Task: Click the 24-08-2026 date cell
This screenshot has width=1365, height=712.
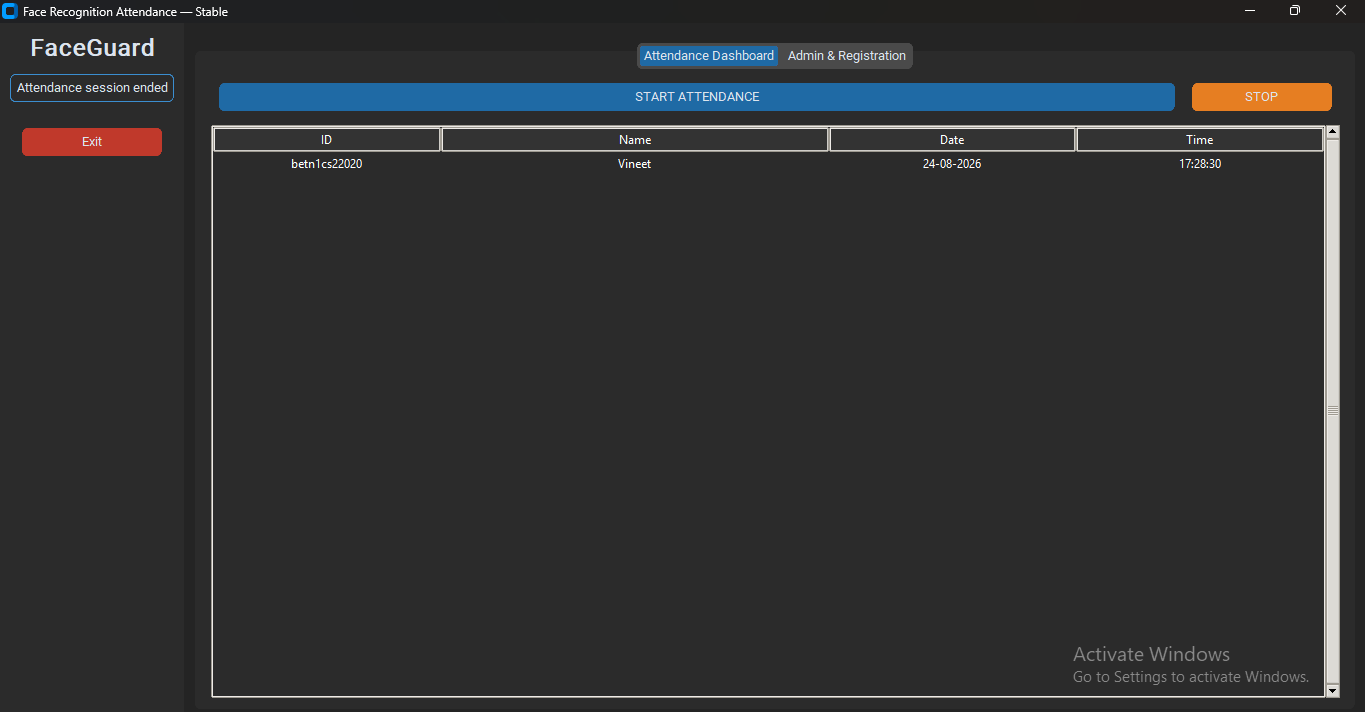Action: click(x=952, y=164)
